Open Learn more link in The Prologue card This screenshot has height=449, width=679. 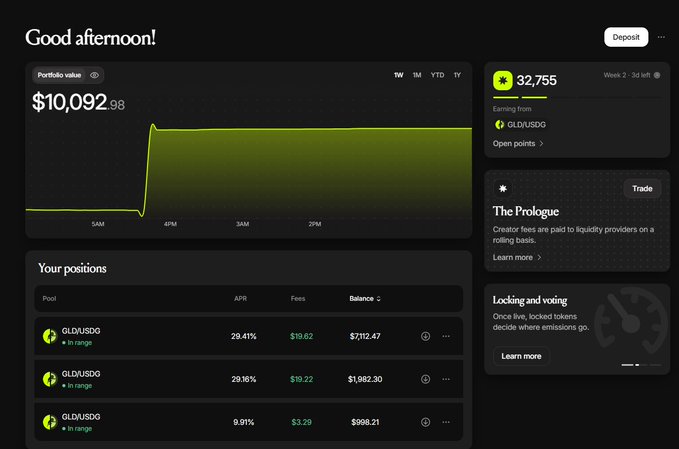(517, 258)
